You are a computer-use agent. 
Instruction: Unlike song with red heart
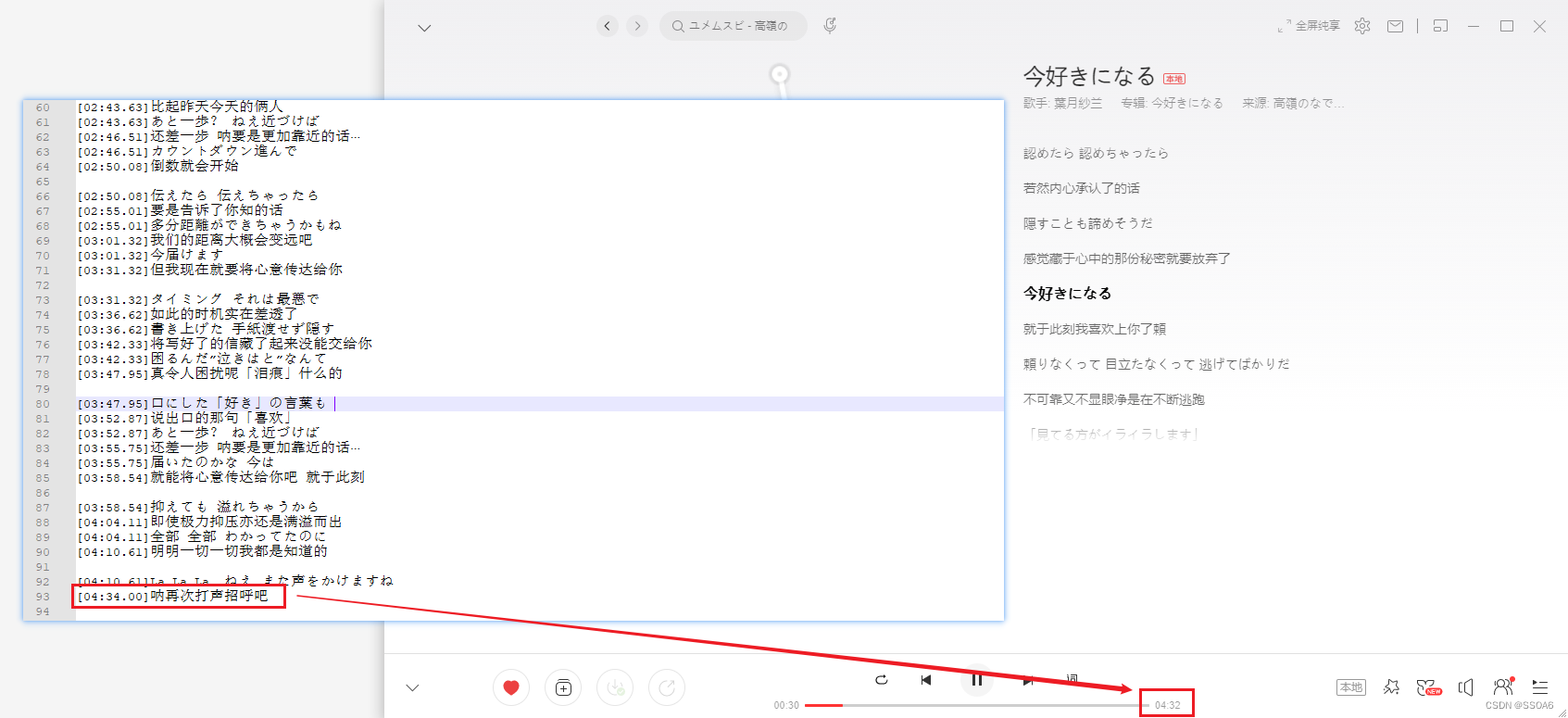click(511, 687)
